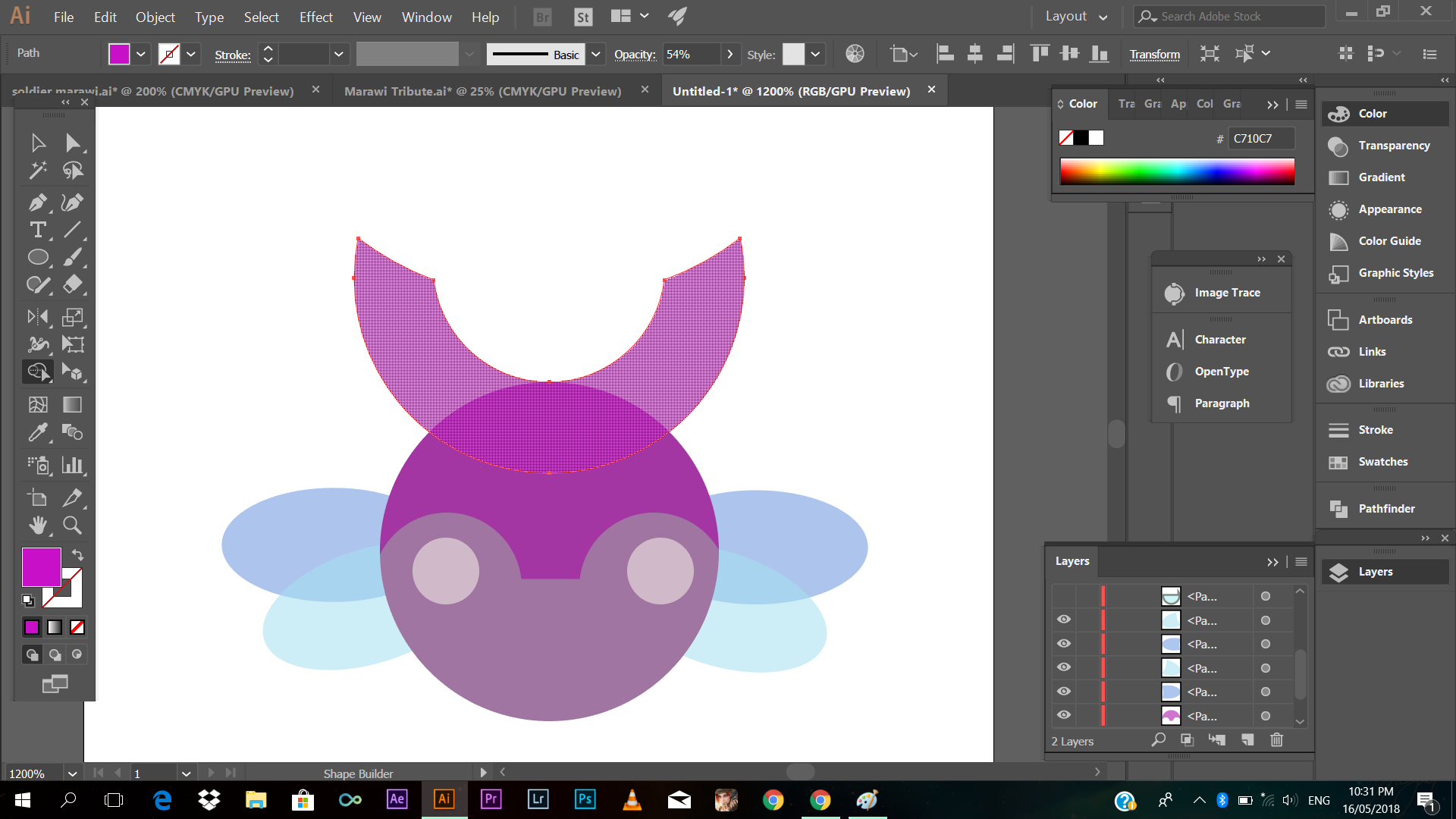The height and width of the screenshot is (819, 1456).
Task: Open the Window menu
Action: [x=427, y=17]
